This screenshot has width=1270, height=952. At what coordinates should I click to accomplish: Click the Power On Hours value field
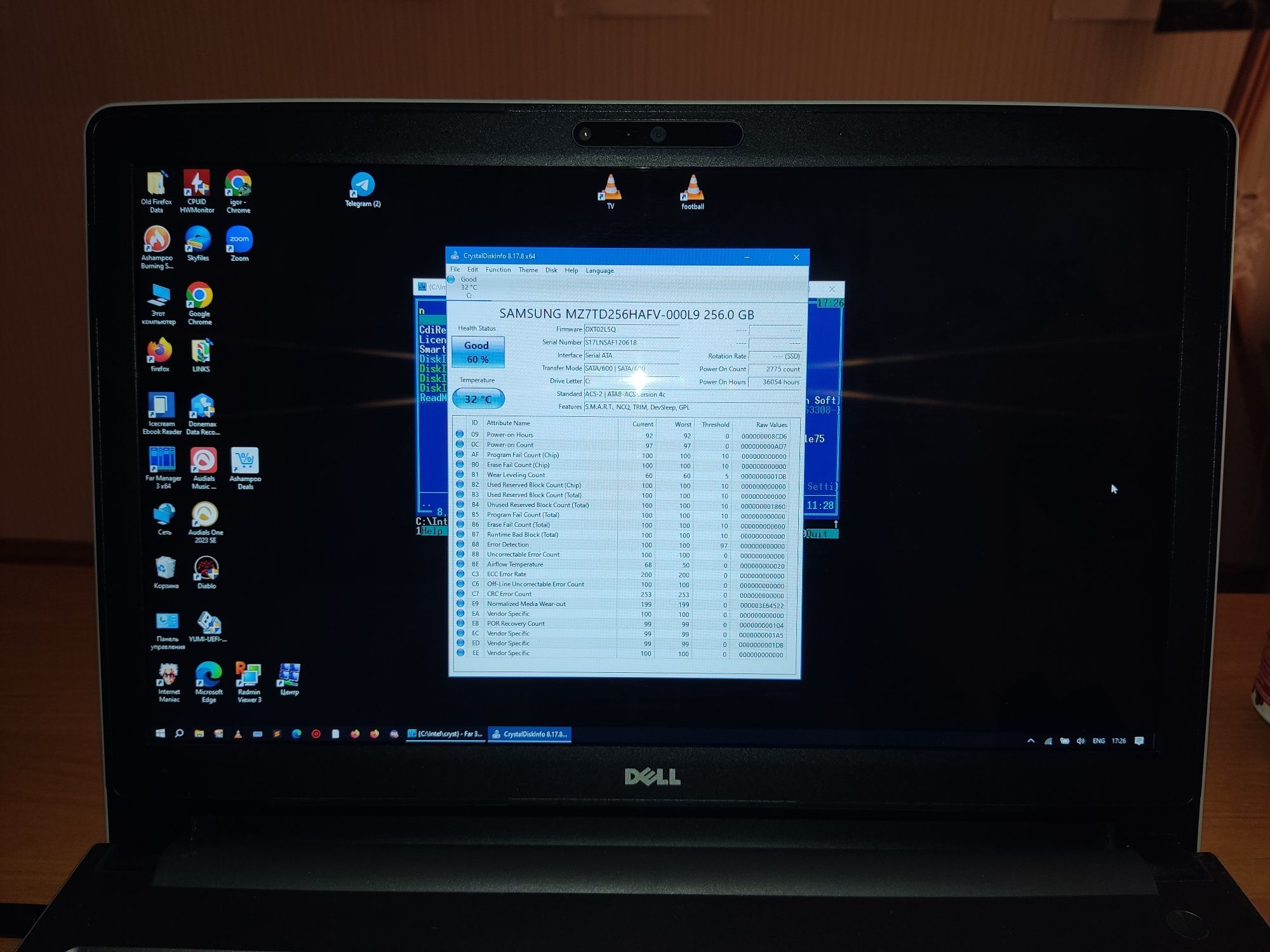tap(775, 382)
